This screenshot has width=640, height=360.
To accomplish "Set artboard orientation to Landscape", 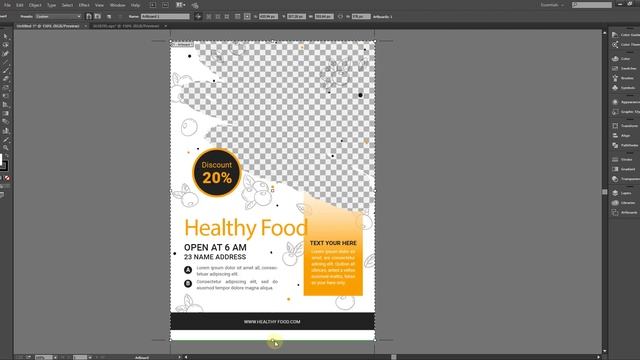I will click(98, 17).
